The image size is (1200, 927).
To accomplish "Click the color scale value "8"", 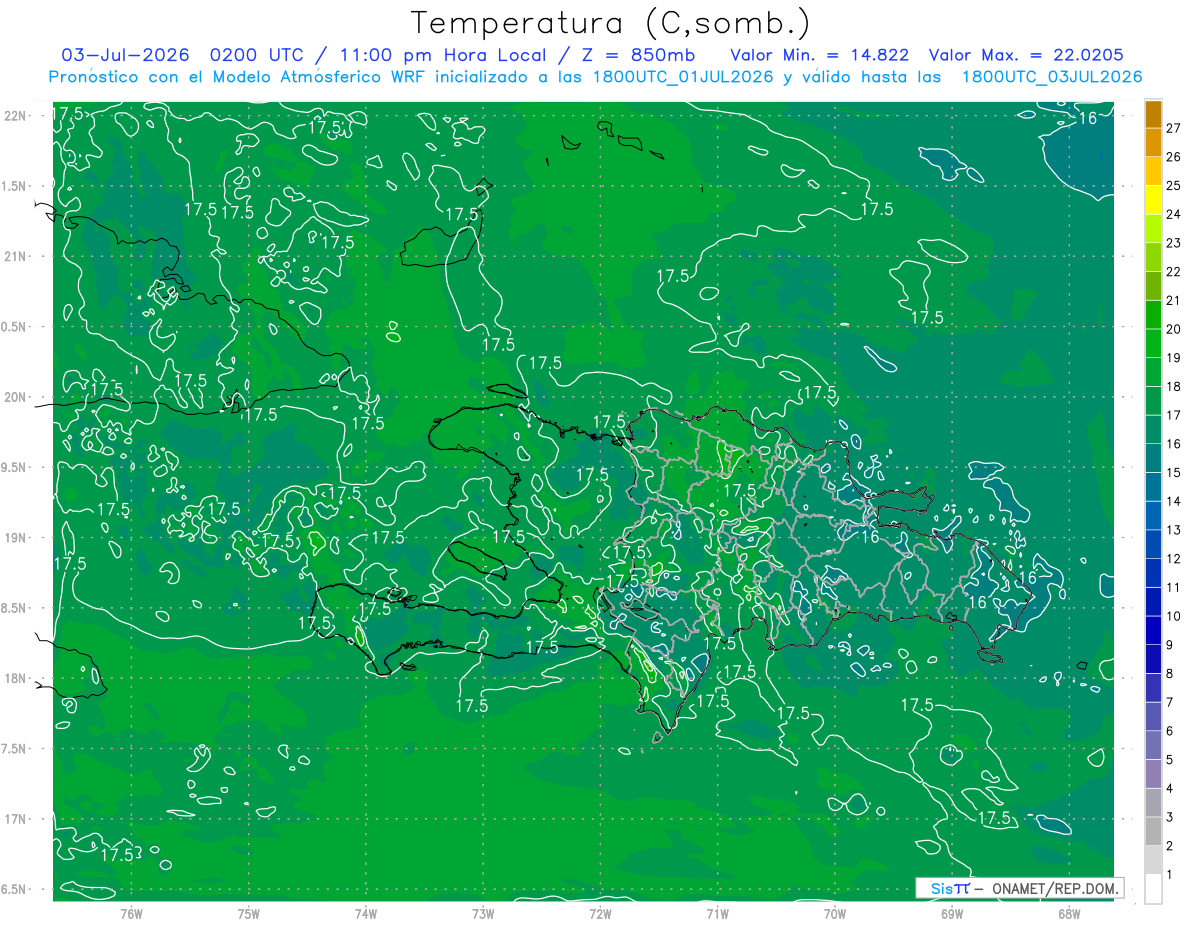I will pyautogui.click(x=1170, y=673).
